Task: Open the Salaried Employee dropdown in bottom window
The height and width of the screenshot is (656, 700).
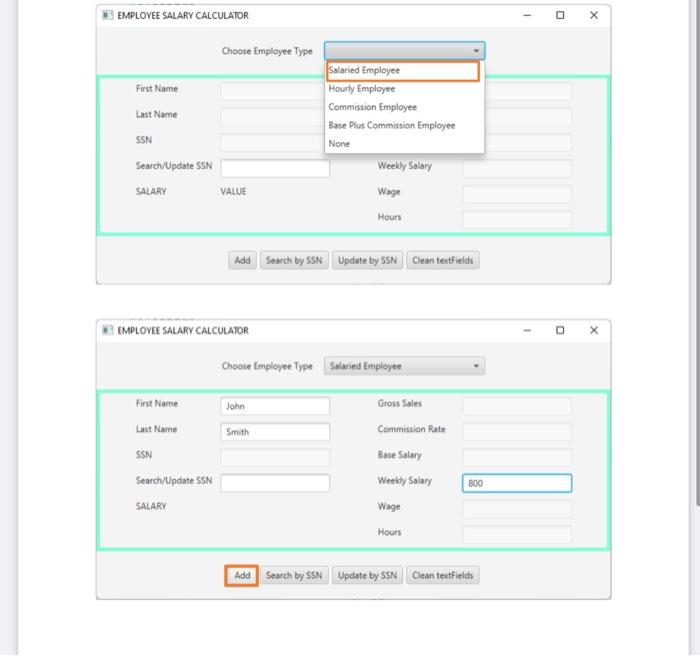Action: click(404, 366)
